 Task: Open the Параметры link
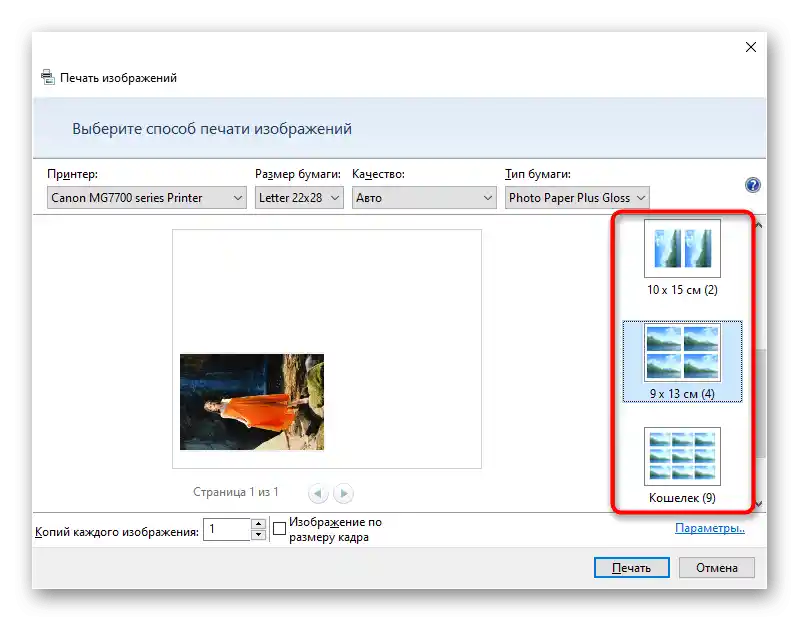709,528
